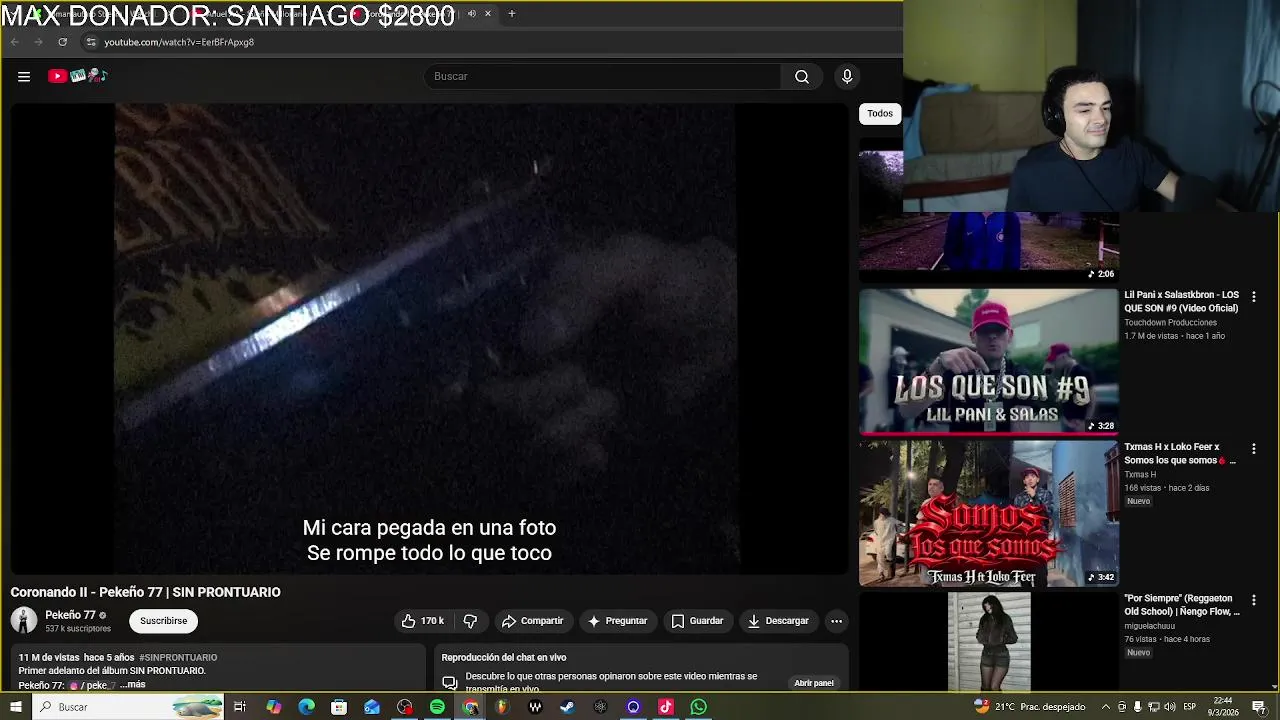Click the miguelachuuu channel name
Screen dimensions: 1280x720
click(1149, 626)
